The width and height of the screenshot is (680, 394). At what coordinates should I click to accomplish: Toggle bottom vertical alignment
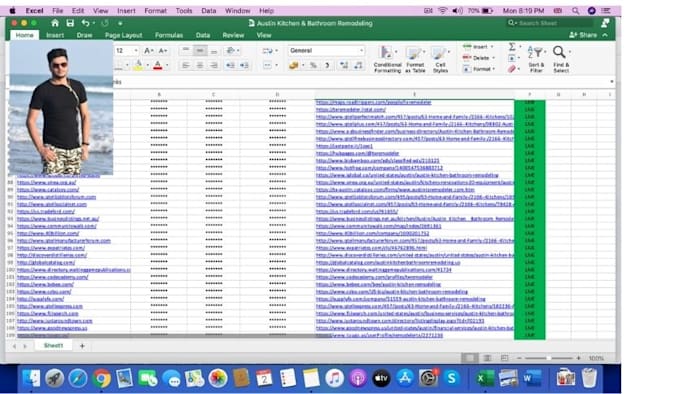(214, 51)
